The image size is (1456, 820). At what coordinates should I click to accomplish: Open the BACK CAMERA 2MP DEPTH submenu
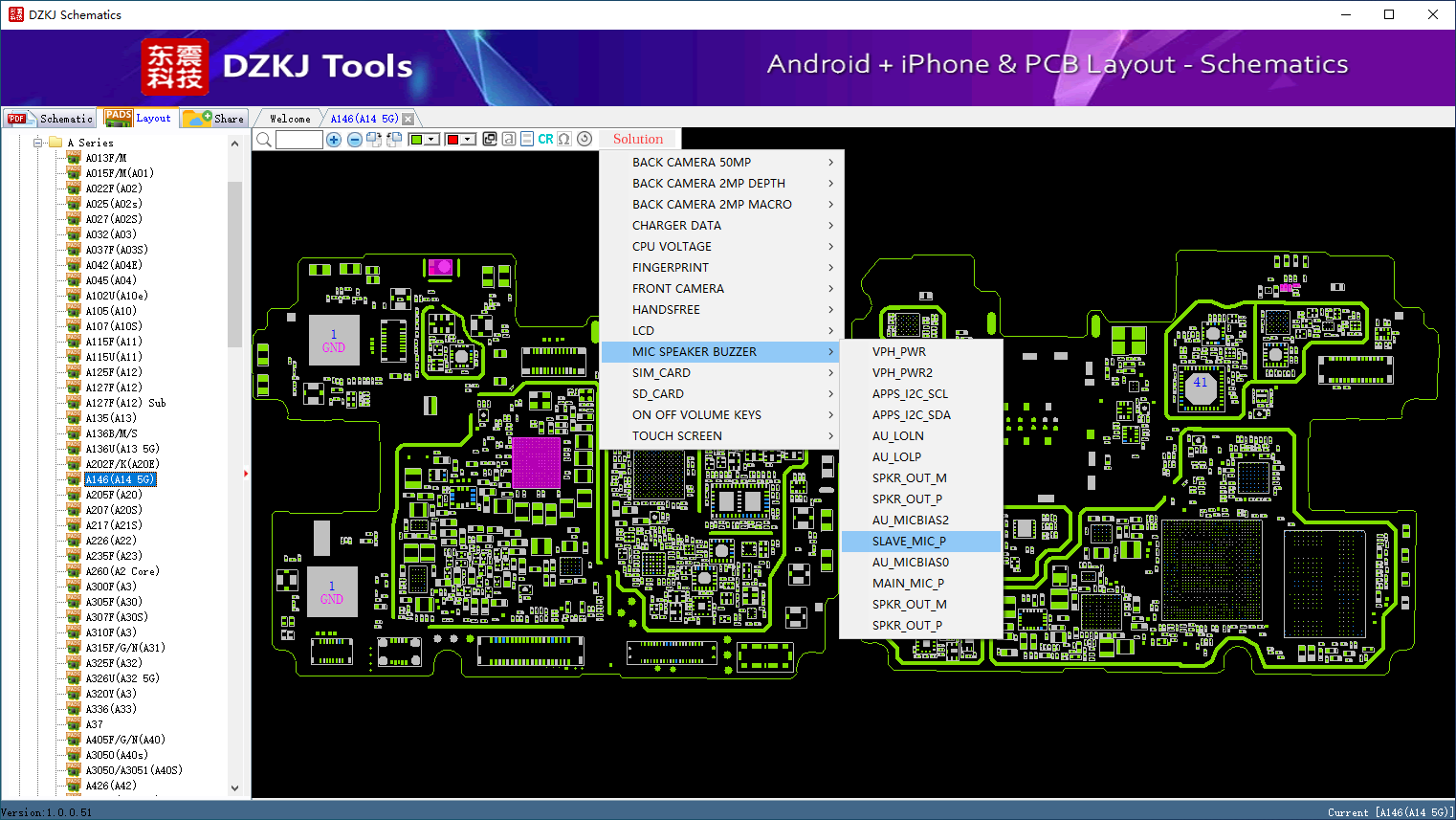pyautogui.click(x=722, y=183)
